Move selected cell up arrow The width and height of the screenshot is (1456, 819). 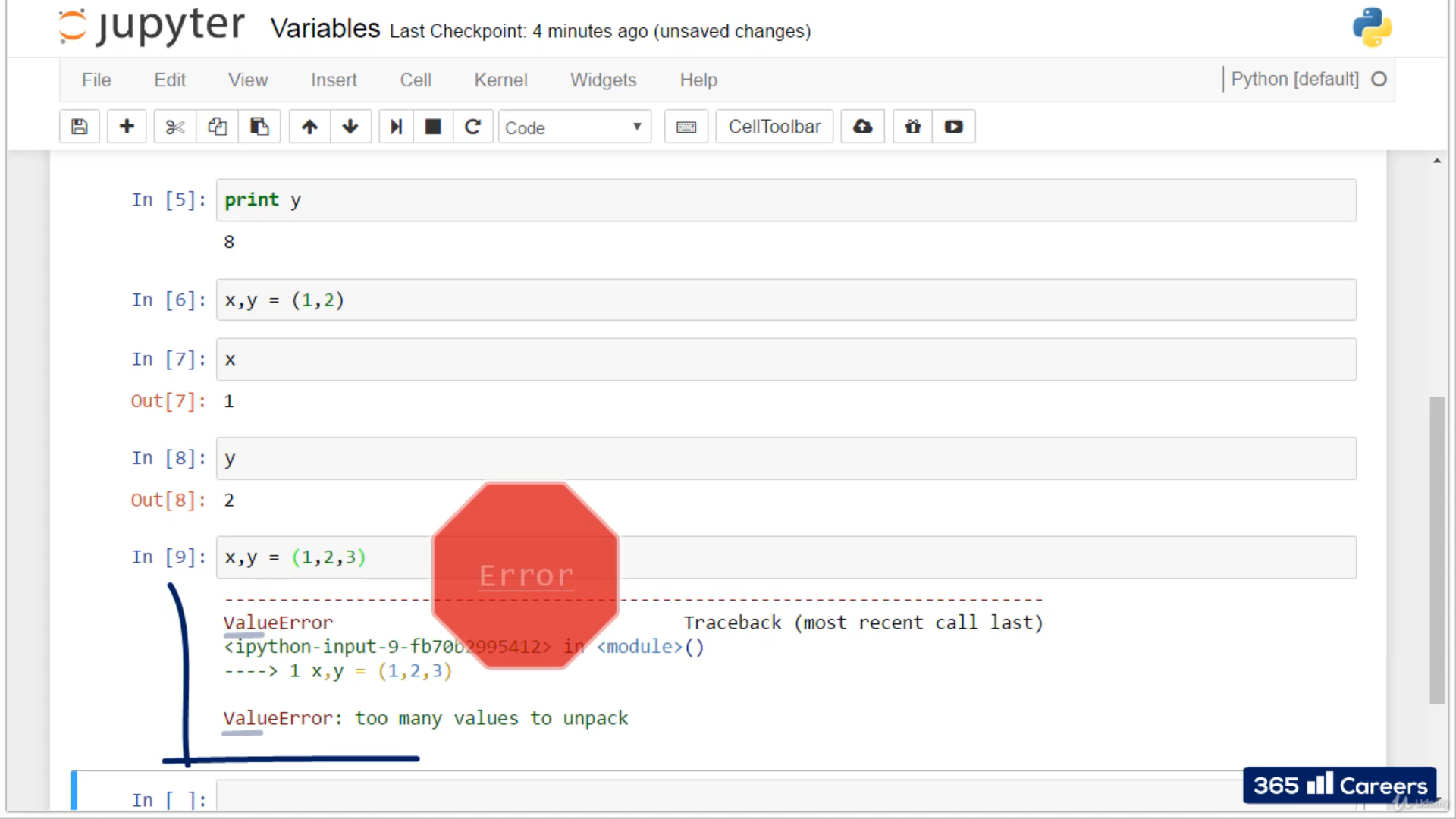click(x=309, y=127)
